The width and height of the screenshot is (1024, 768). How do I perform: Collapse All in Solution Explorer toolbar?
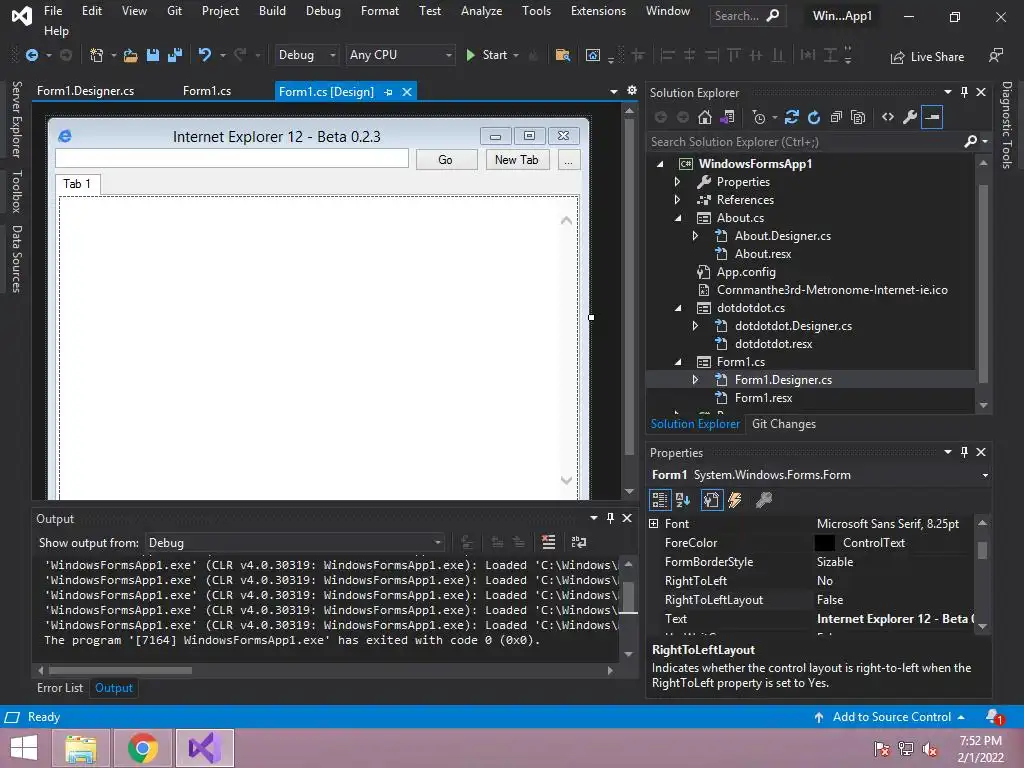click(836, 118)
